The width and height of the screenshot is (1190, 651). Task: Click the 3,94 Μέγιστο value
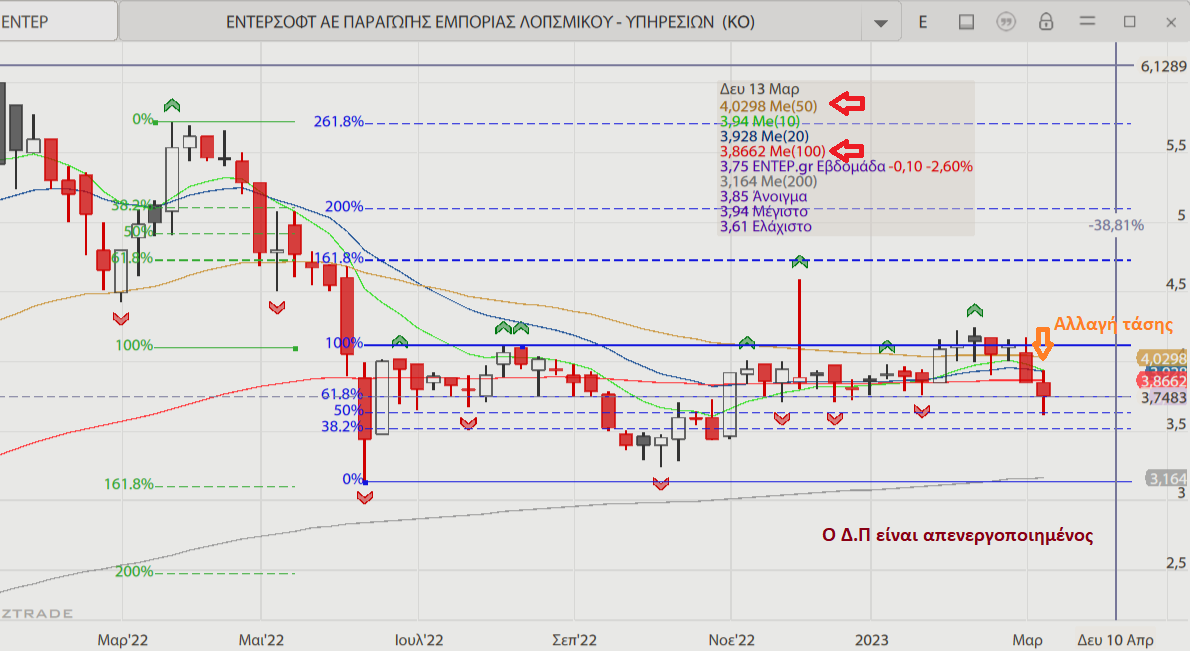pyautogui.click(x=763, y=212)
